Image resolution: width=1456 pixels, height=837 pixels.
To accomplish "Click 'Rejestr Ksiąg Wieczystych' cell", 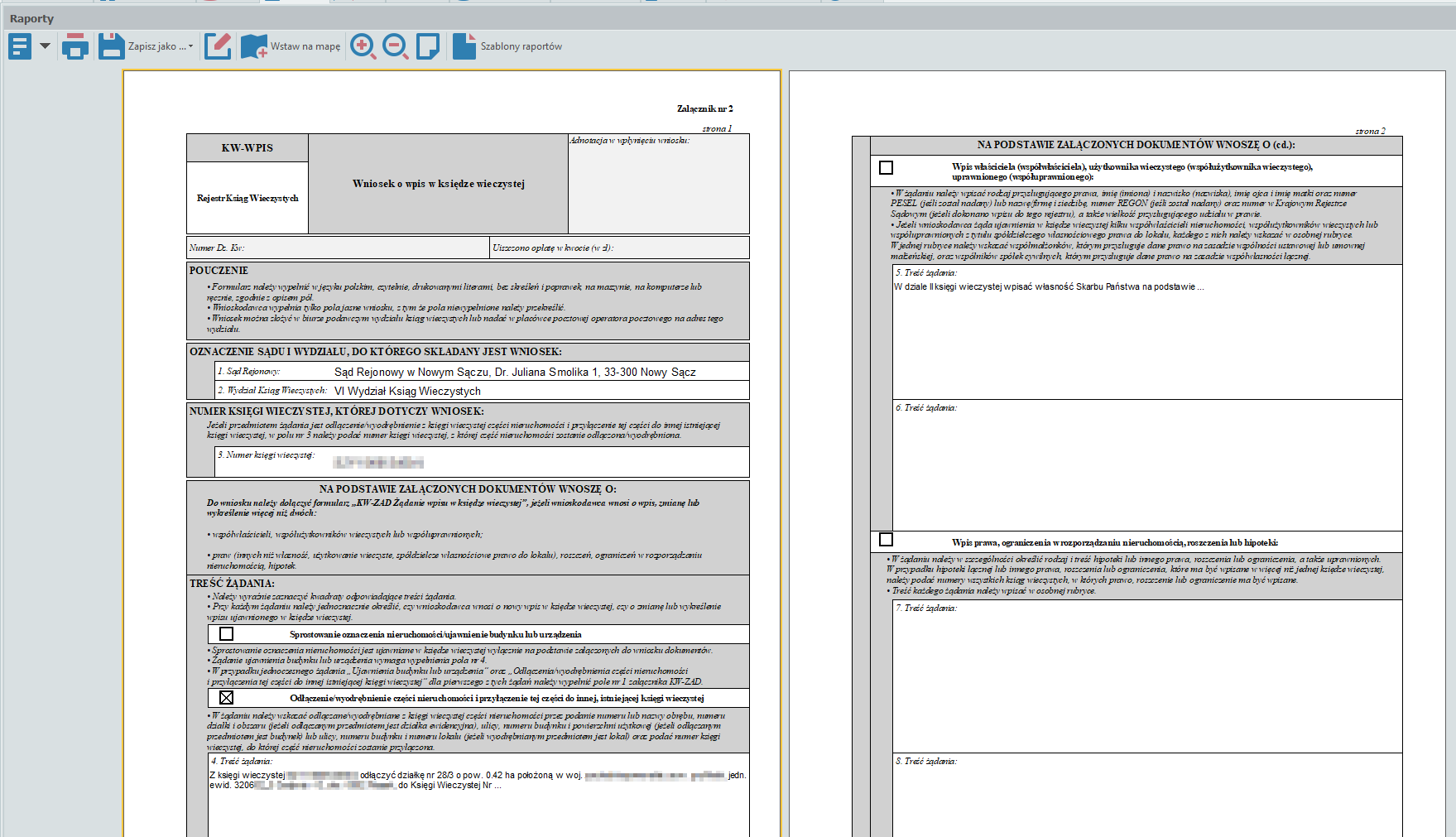I will click(247, 198).
